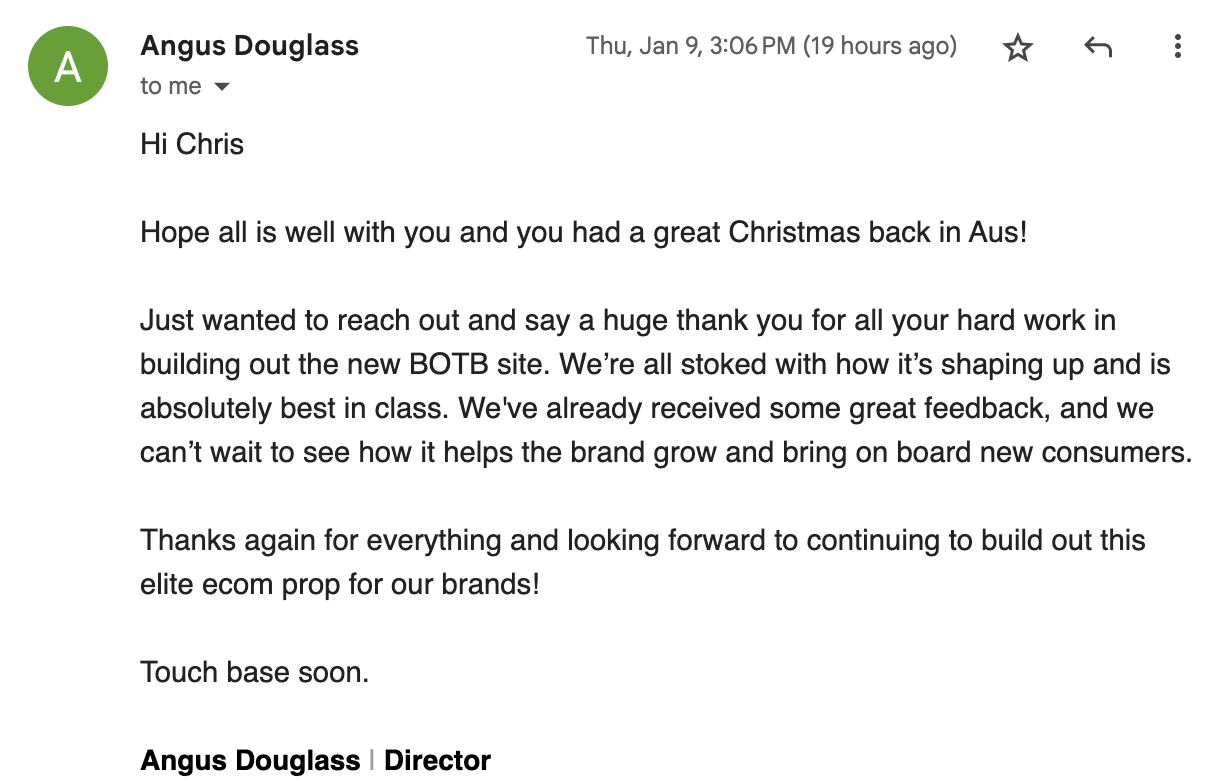Viewport: 1228px width, 780px height.
Task: Click the 'Thanks again for everything' line
Action: coord(643,540)
